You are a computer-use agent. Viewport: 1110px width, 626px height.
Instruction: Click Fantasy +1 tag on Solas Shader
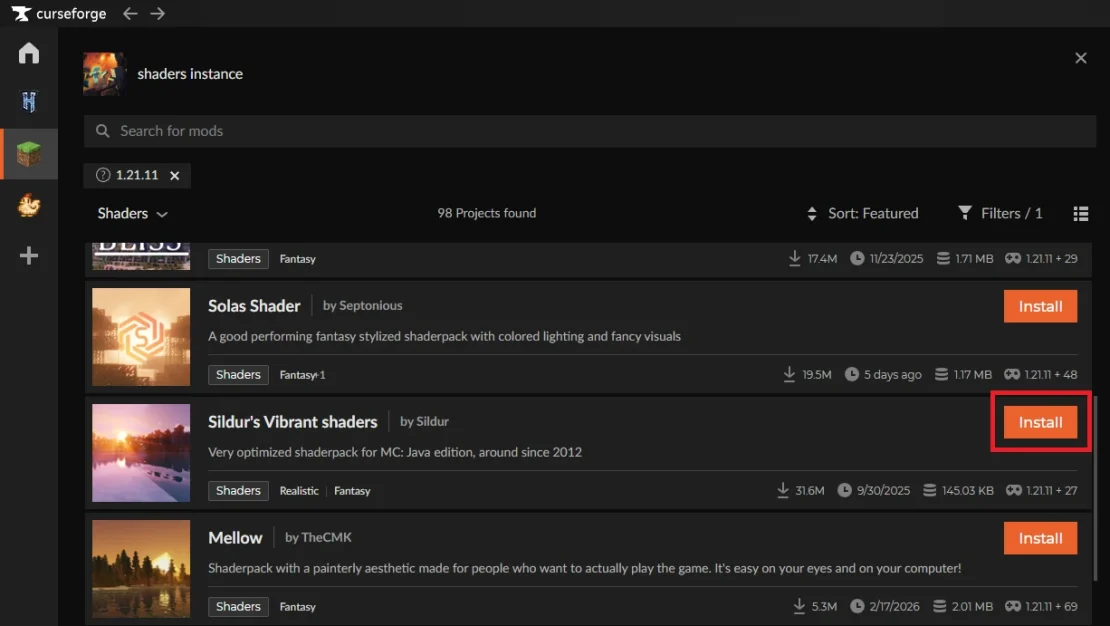[302, 375]
